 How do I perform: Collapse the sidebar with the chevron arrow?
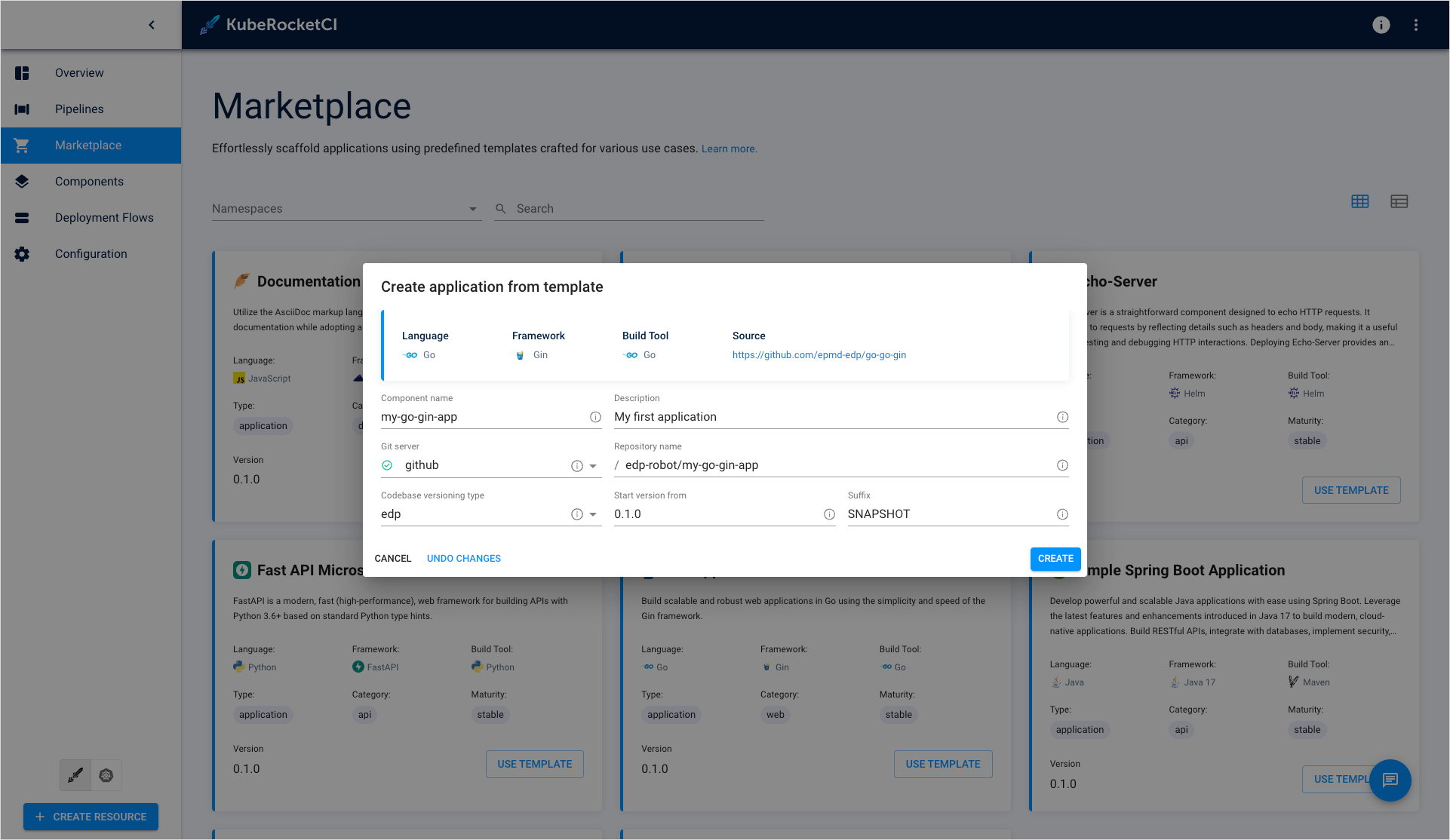(x=152, y=25)
